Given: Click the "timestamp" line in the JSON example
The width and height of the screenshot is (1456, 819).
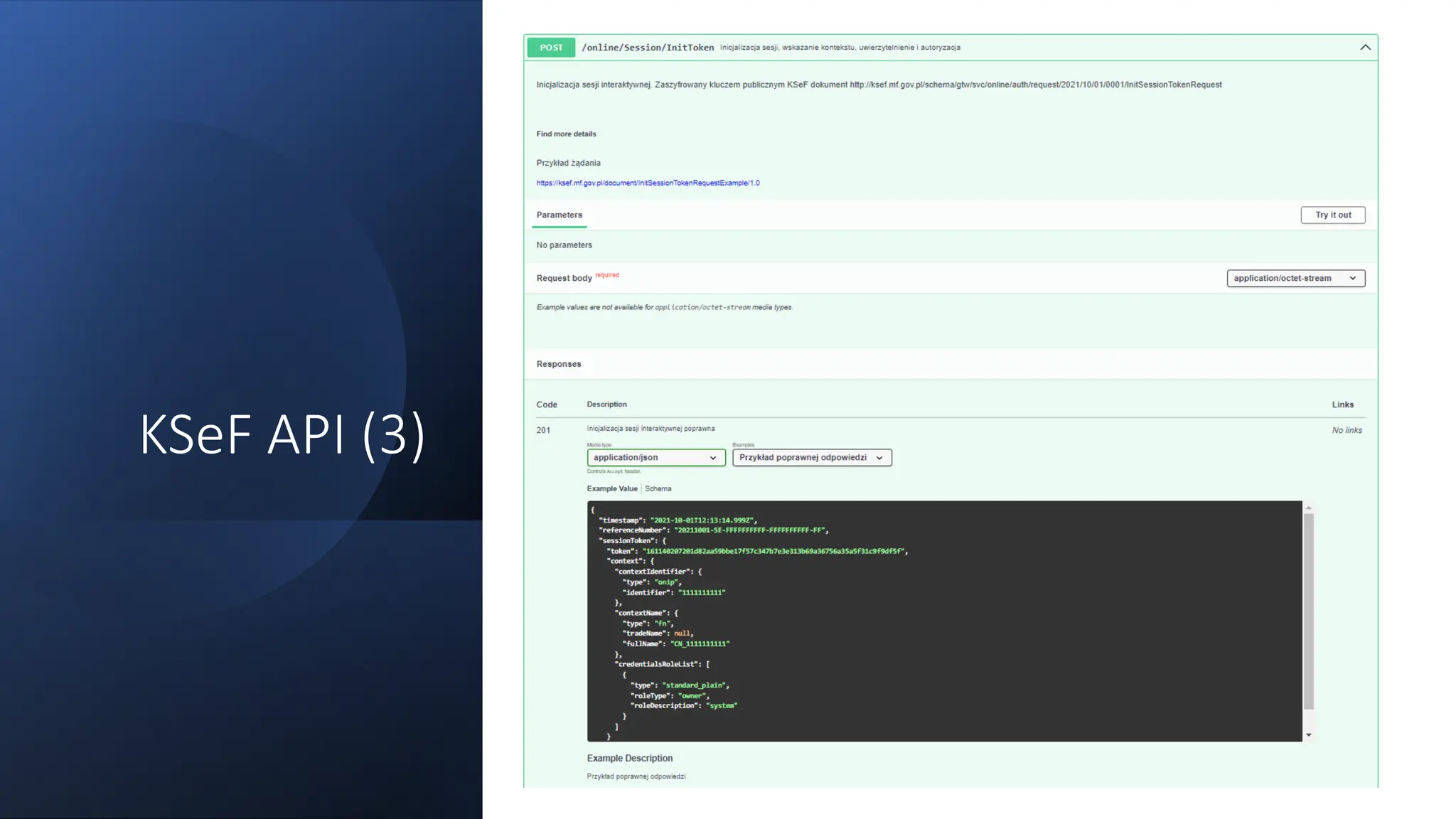Looking at the screenshot, I should [678, 520].
